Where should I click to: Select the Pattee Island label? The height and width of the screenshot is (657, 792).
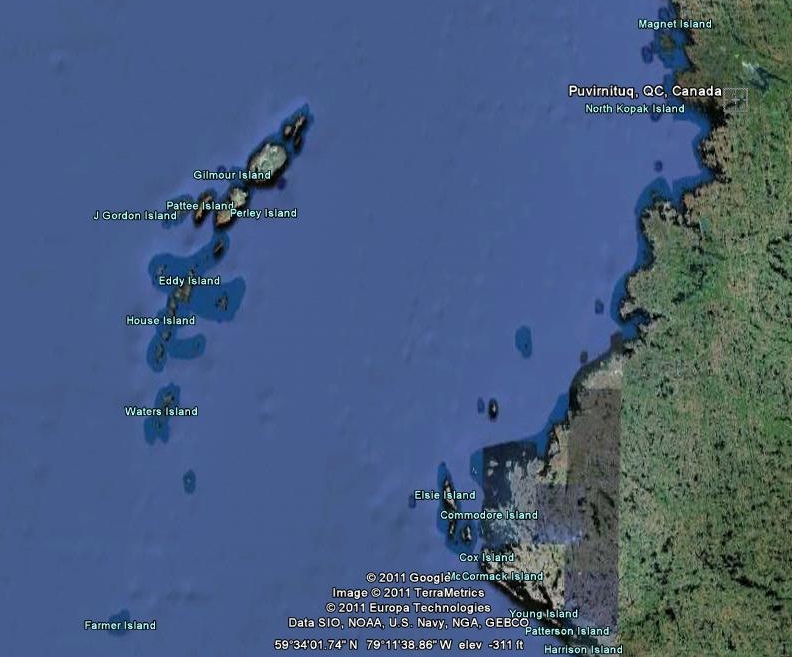199,206
